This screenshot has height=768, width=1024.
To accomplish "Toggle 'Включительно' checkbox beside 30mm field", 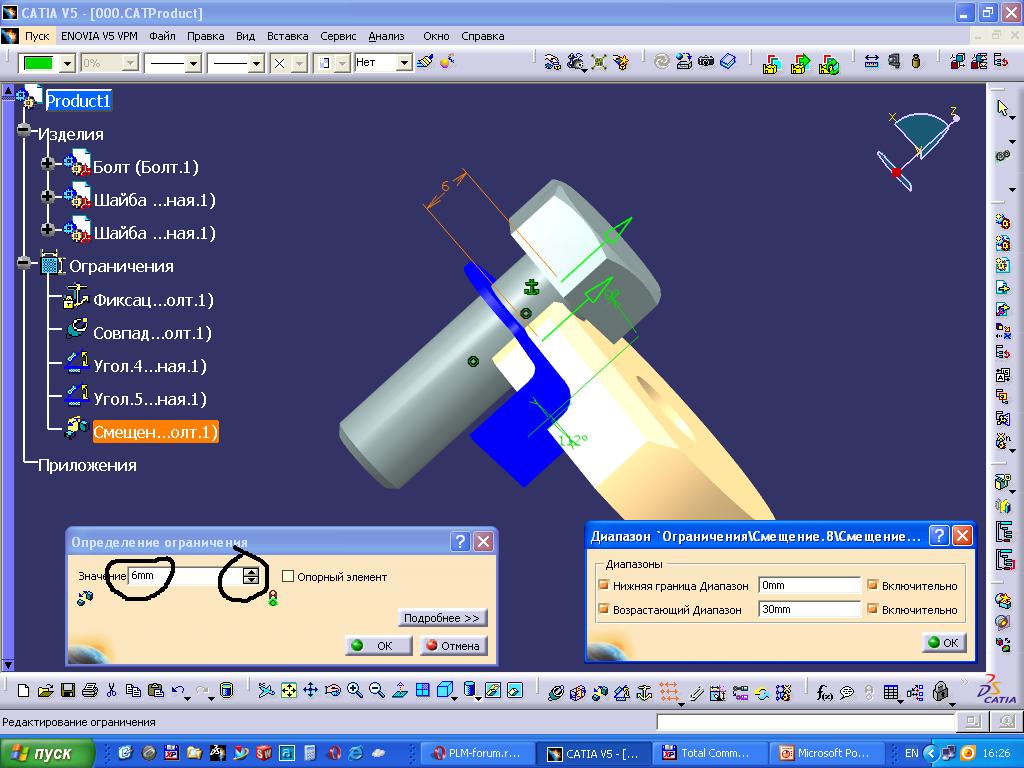I will [872, 609].
